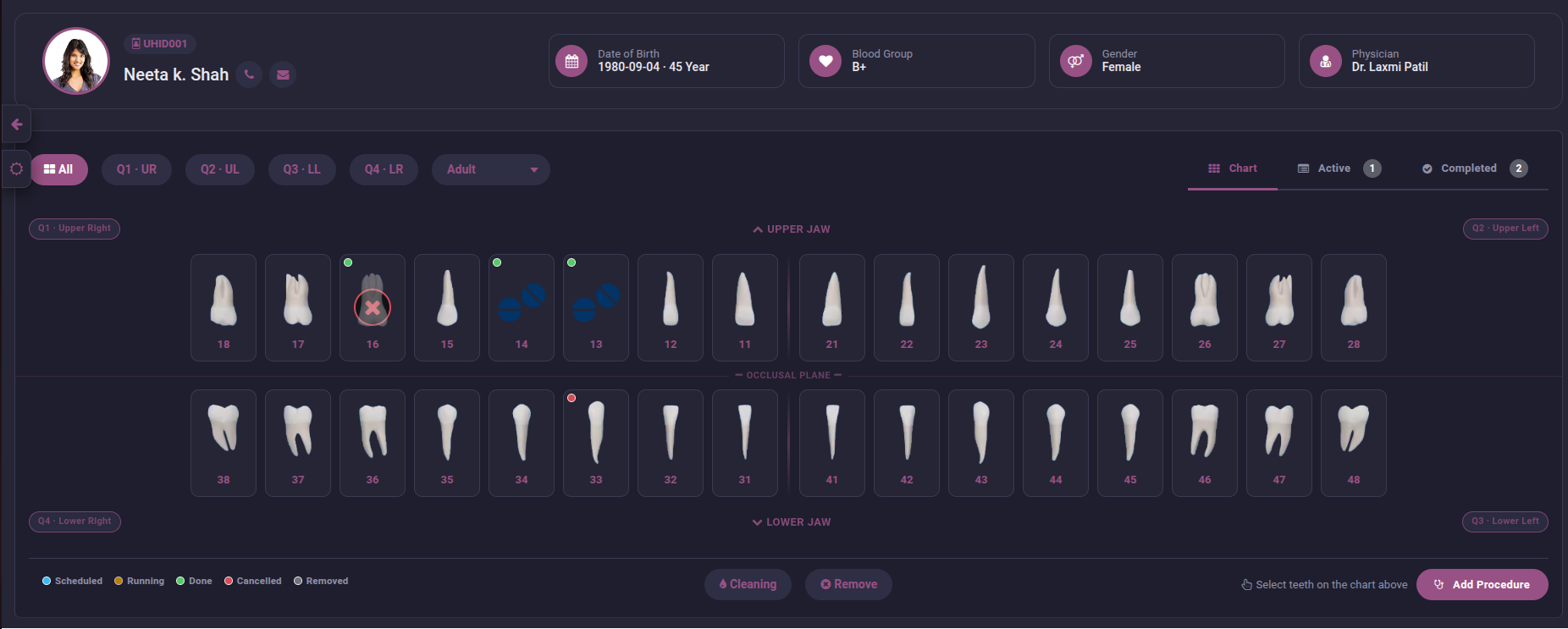Click the Remove button
The image size is (1568, 629).
tap(848, 584)
